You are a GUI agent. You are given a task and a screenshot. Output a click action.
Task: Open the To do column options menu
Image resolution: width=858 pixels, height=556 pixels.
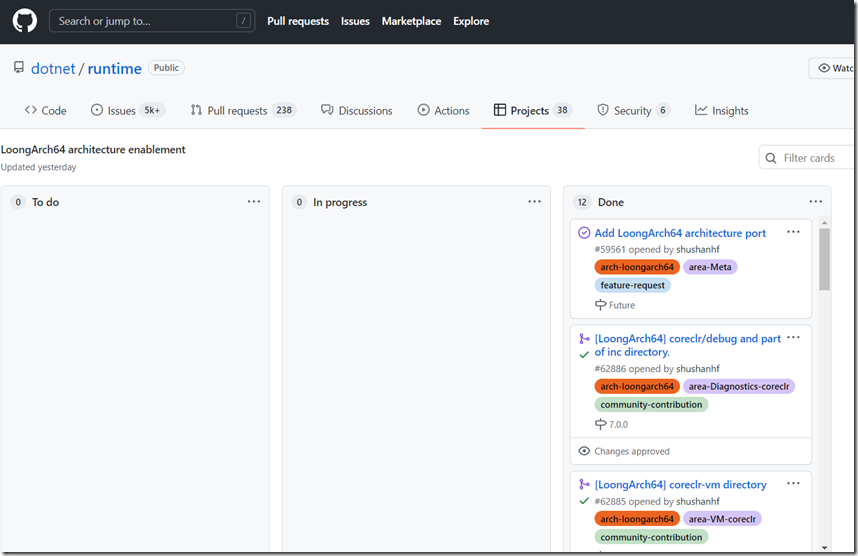254,202
